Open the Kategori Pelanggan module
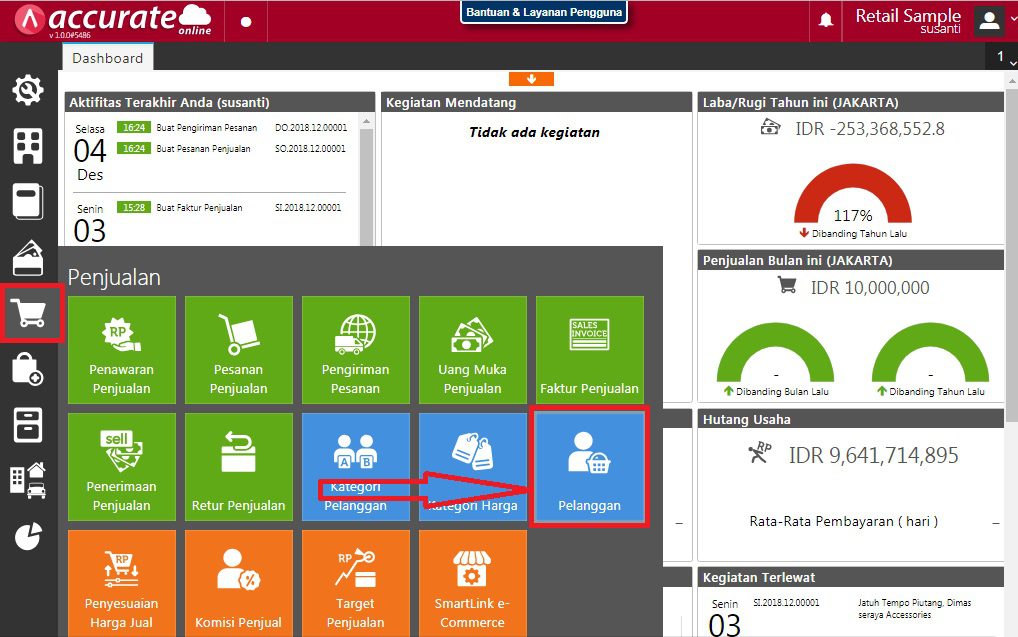Screen dimensions: 1018x637 coord(355,466)
